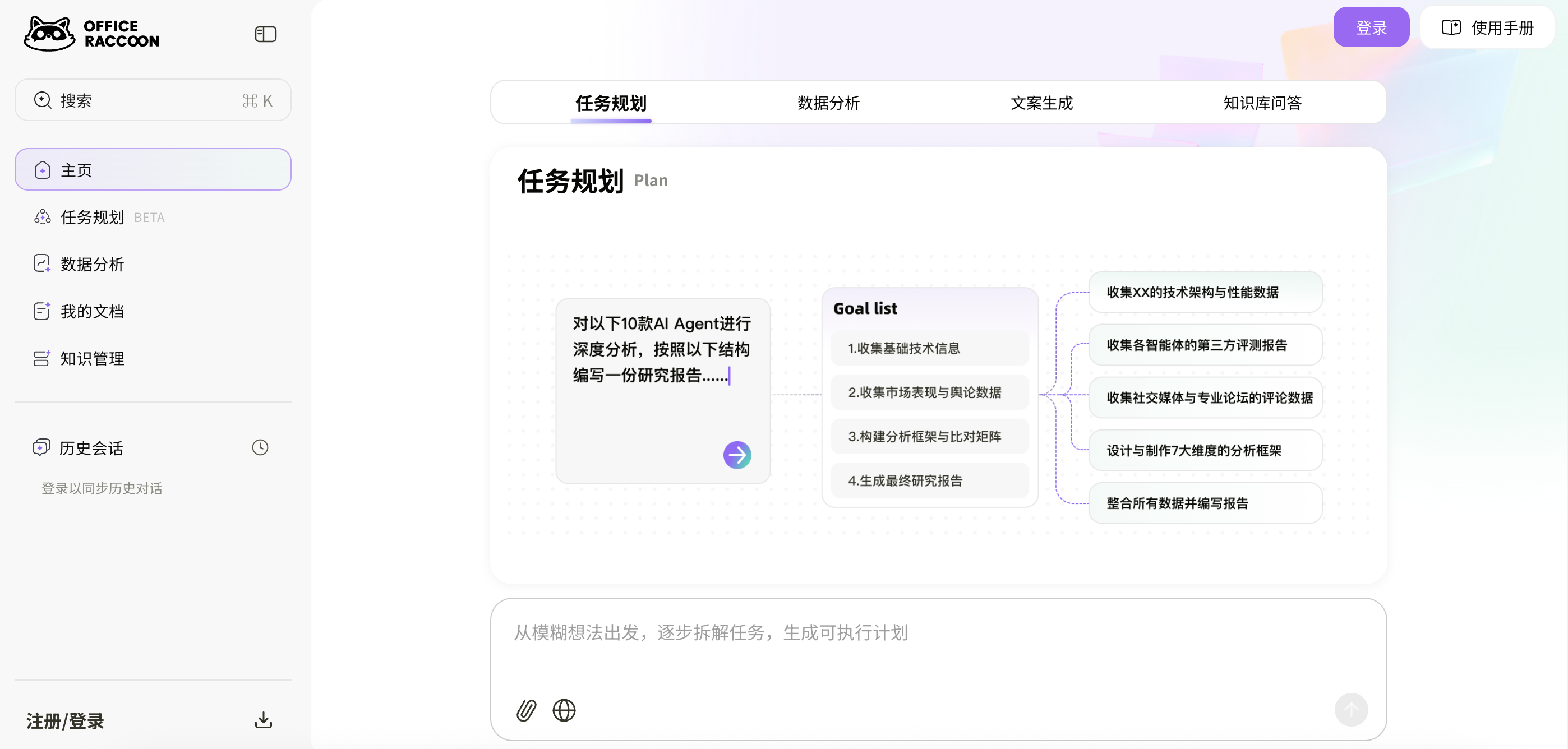The width and height of the screenshot is (1568, 749).
Task: Switch to the 文案生成 tab
Action: (1041, 103)
